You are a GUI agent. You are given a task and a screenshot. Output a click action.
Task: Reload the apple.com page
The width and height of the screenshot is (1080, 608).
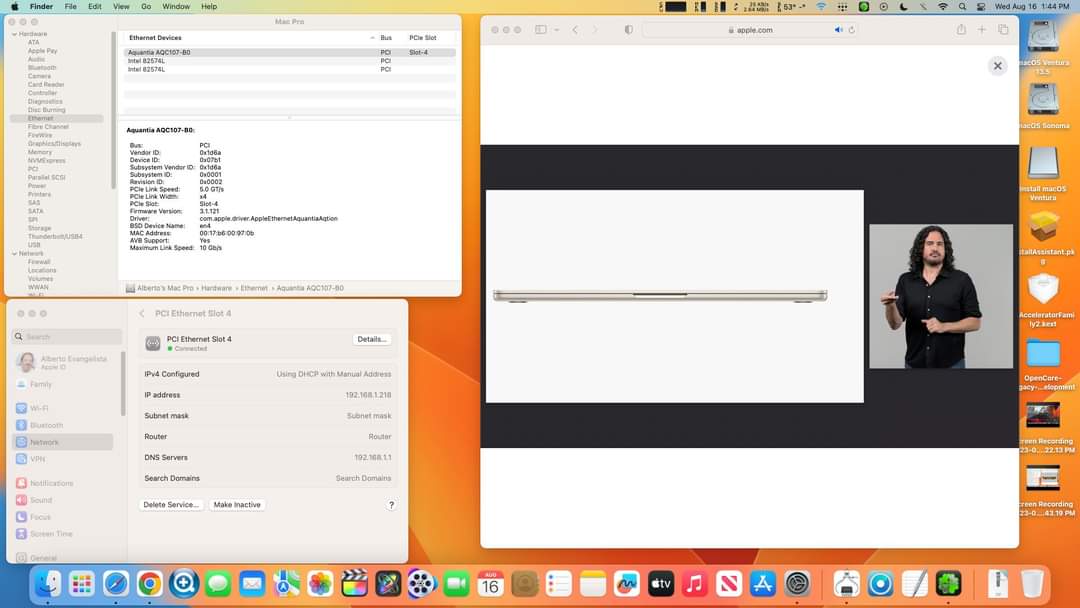pos(851,30)
